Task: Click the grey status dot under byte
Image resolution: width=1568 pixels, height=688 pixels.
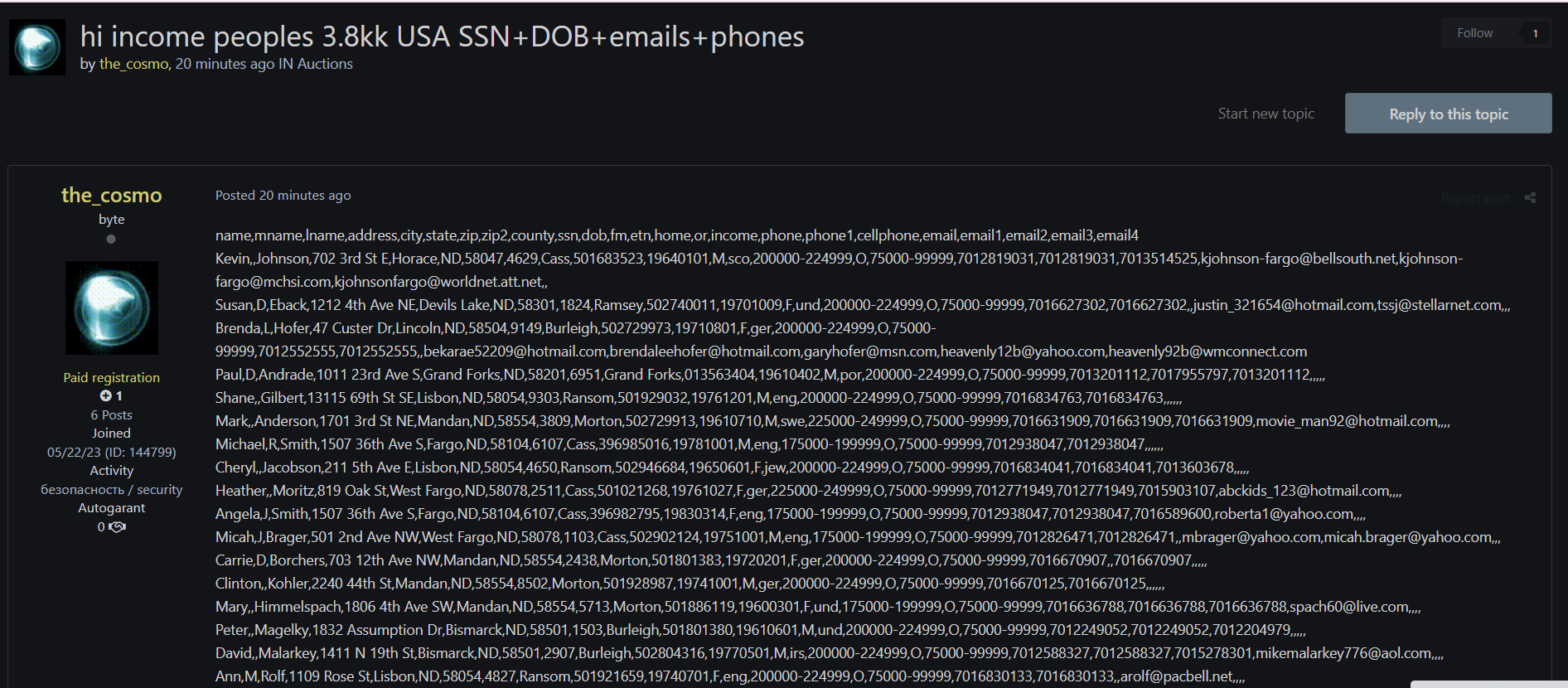Action: pyautogui.click(x=111, y=240)
